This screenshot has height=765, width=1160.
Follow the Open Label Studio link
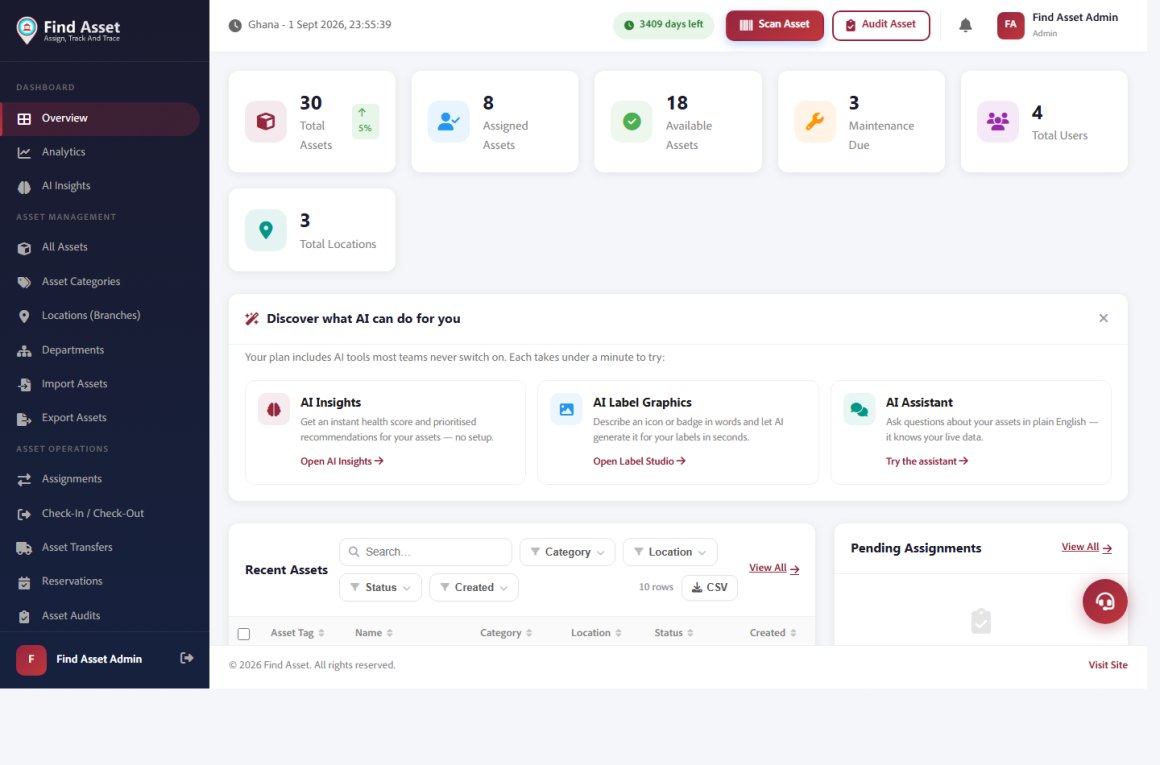[639, 462]
